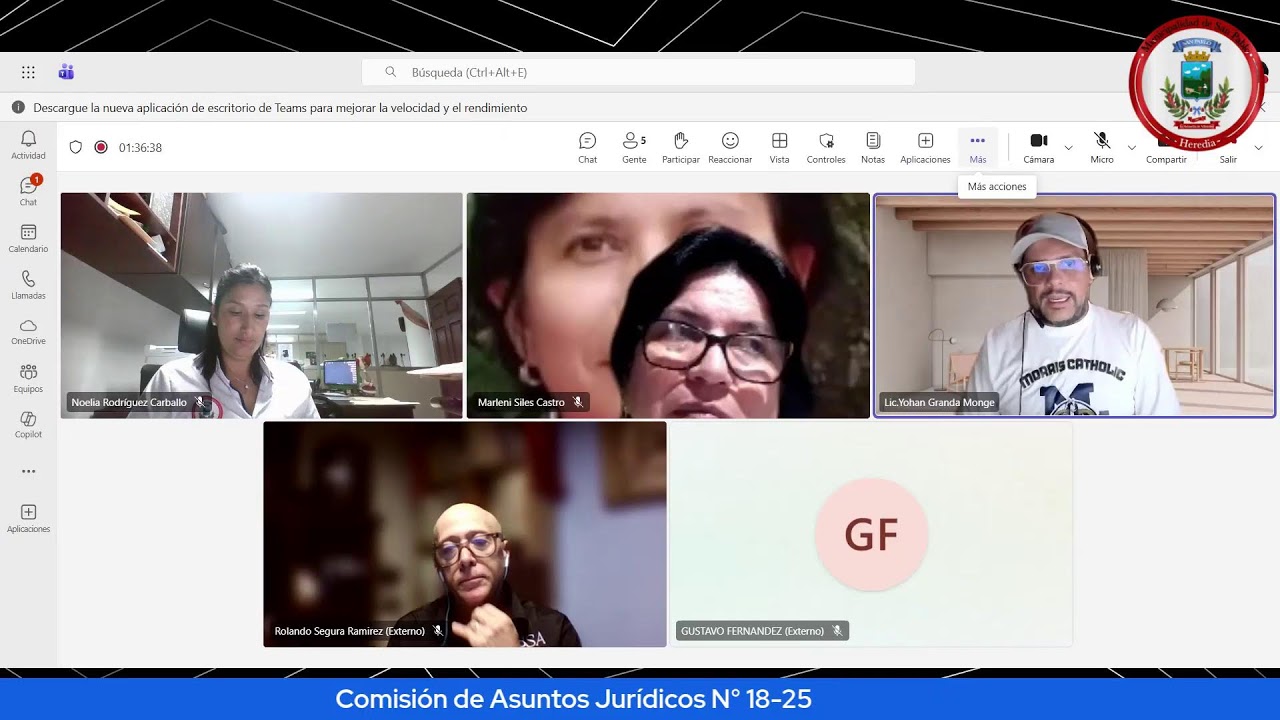The height and width of the screenshot is (720, 1280).
Task: Select GUSTAVO FERNANDEZ avatar tile
Action: (871, 534)
